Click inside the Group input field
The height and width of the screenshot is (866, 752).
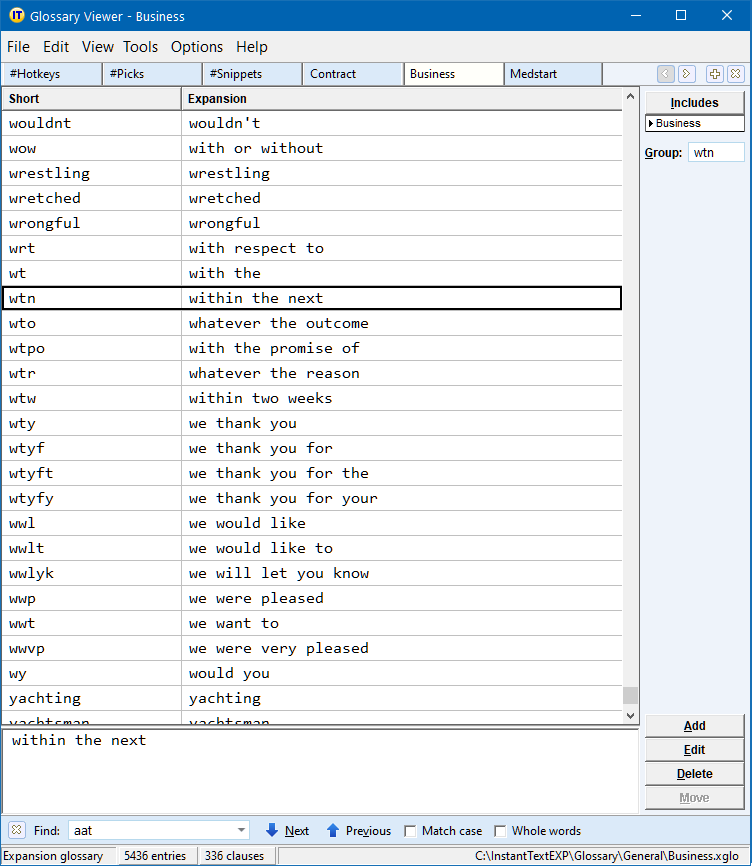716,150
